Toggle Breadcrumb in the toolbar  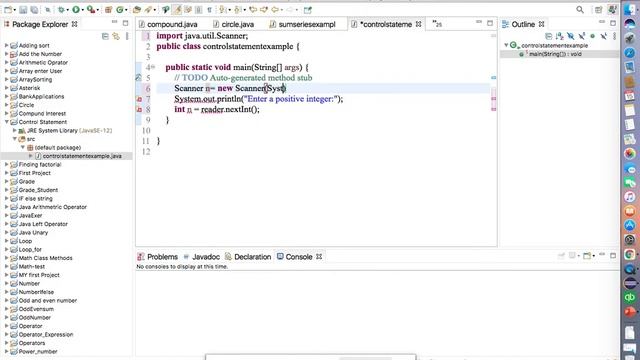[x=166, y=10]
